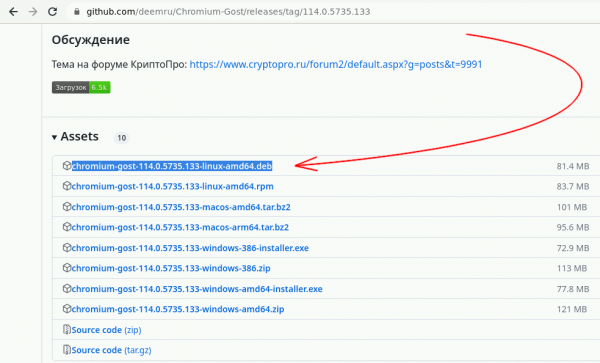Click package icon beside macos-arm64.tar.bz2

click(67, 227)
